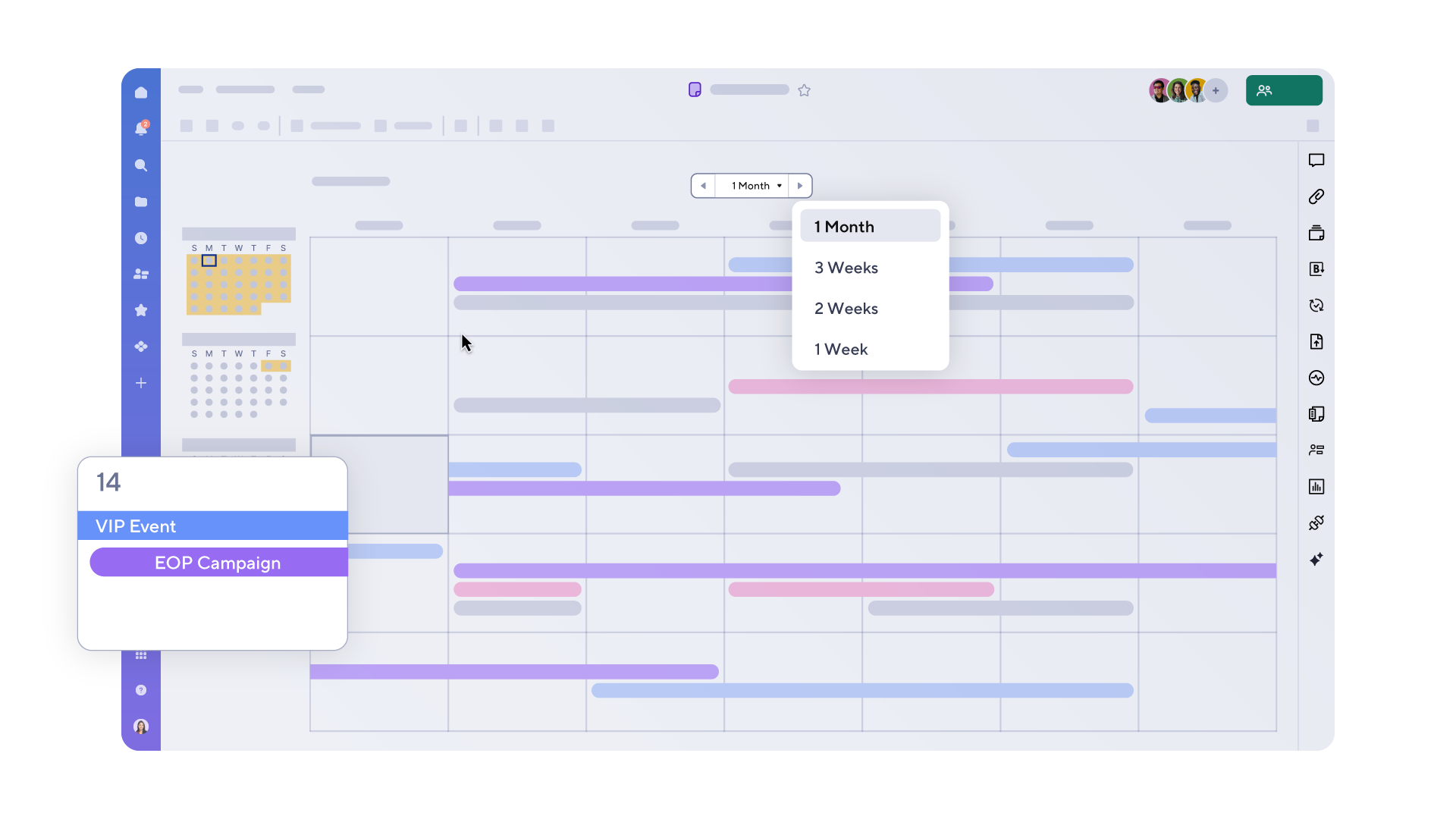The image size is (1456, 819).
Task: Open the activity feed icon on right sidebar
Action: tap(1316, 378)
